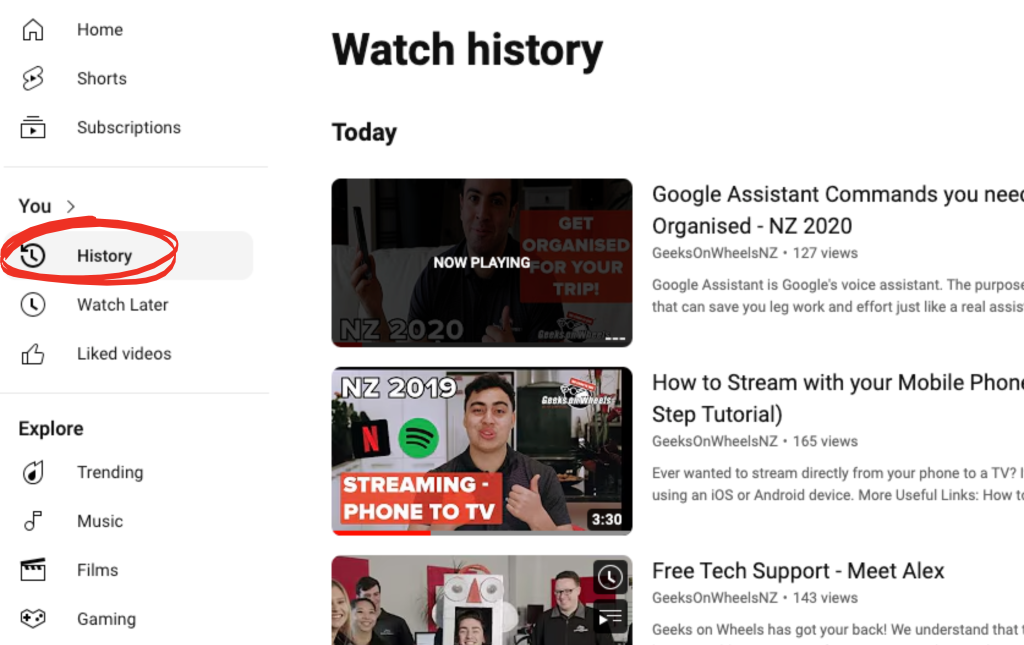Click the Free Tech Support - Meet Alex title
Screen dimensions: 1024x645
(798, 571)
